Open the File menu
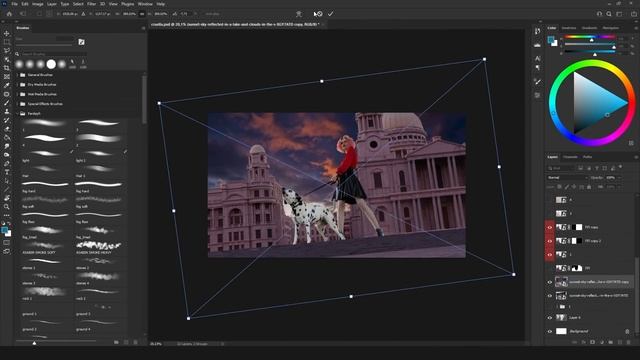 [x=15, y=4]
